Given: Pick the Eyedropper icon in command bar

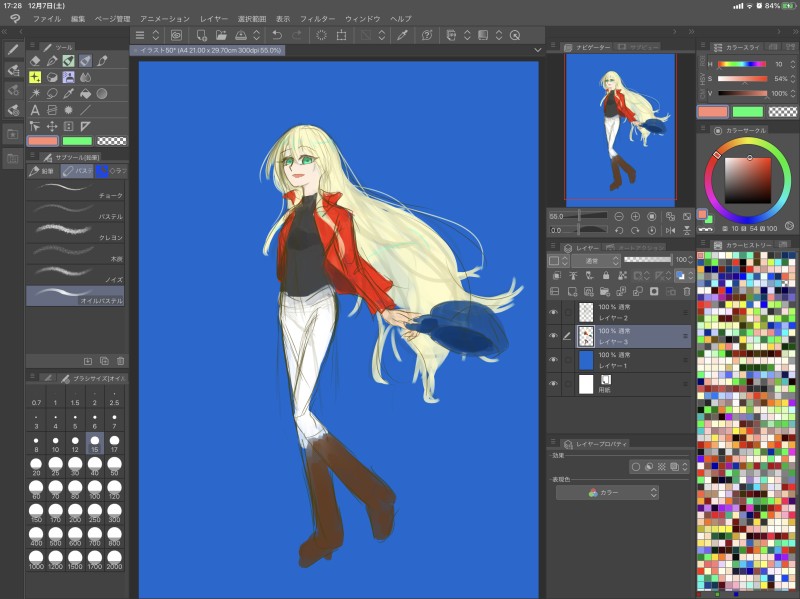Looking at the screenshot, I should (402, 35).
